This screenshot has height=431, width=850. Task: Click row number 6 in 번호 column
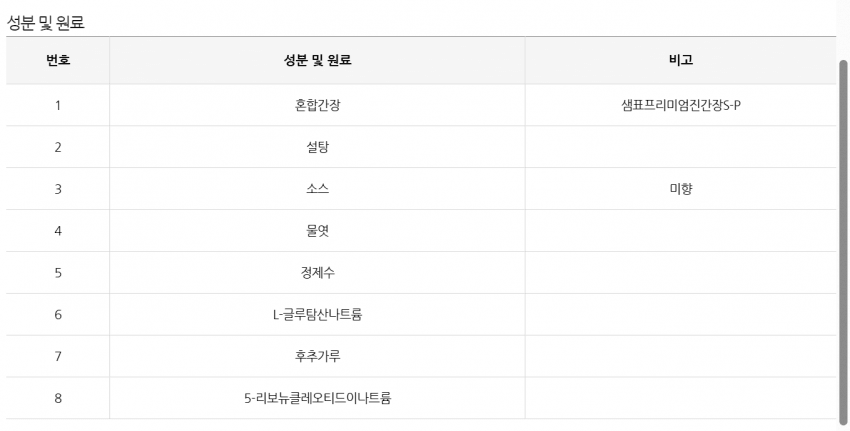(x=58, y=315)
